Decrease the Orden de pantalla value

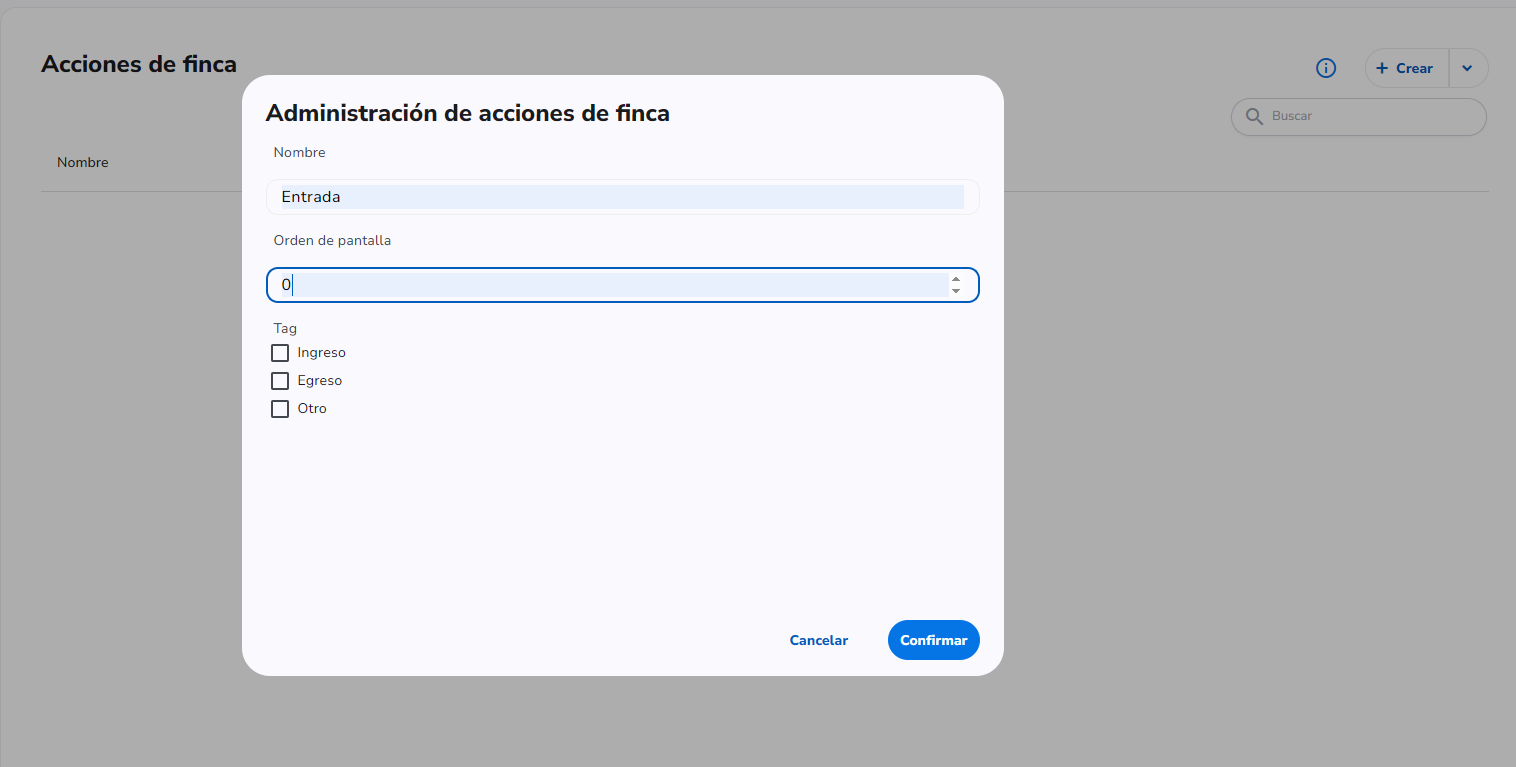(956, 291)
